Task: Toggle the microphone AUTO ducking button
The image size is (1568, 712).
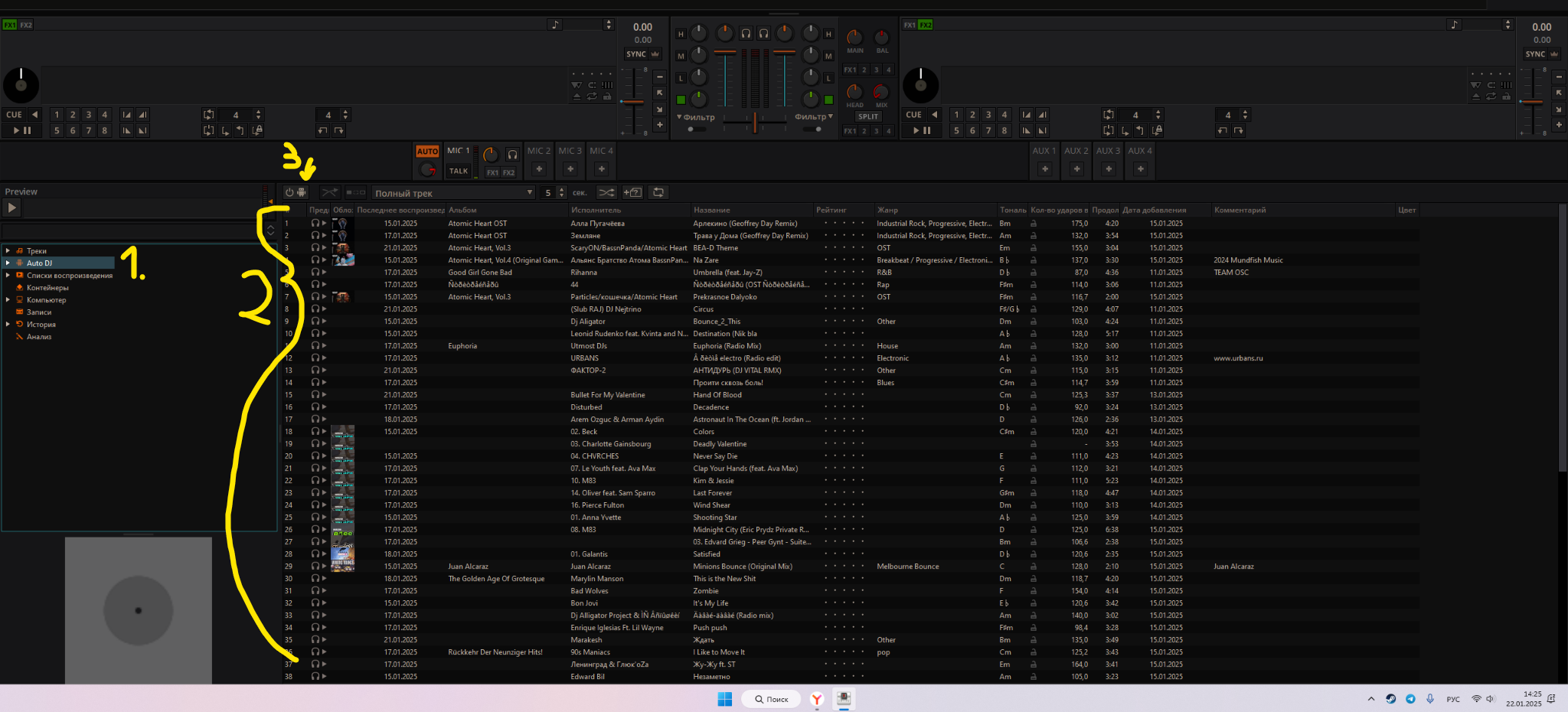Action: click(427, 151)
